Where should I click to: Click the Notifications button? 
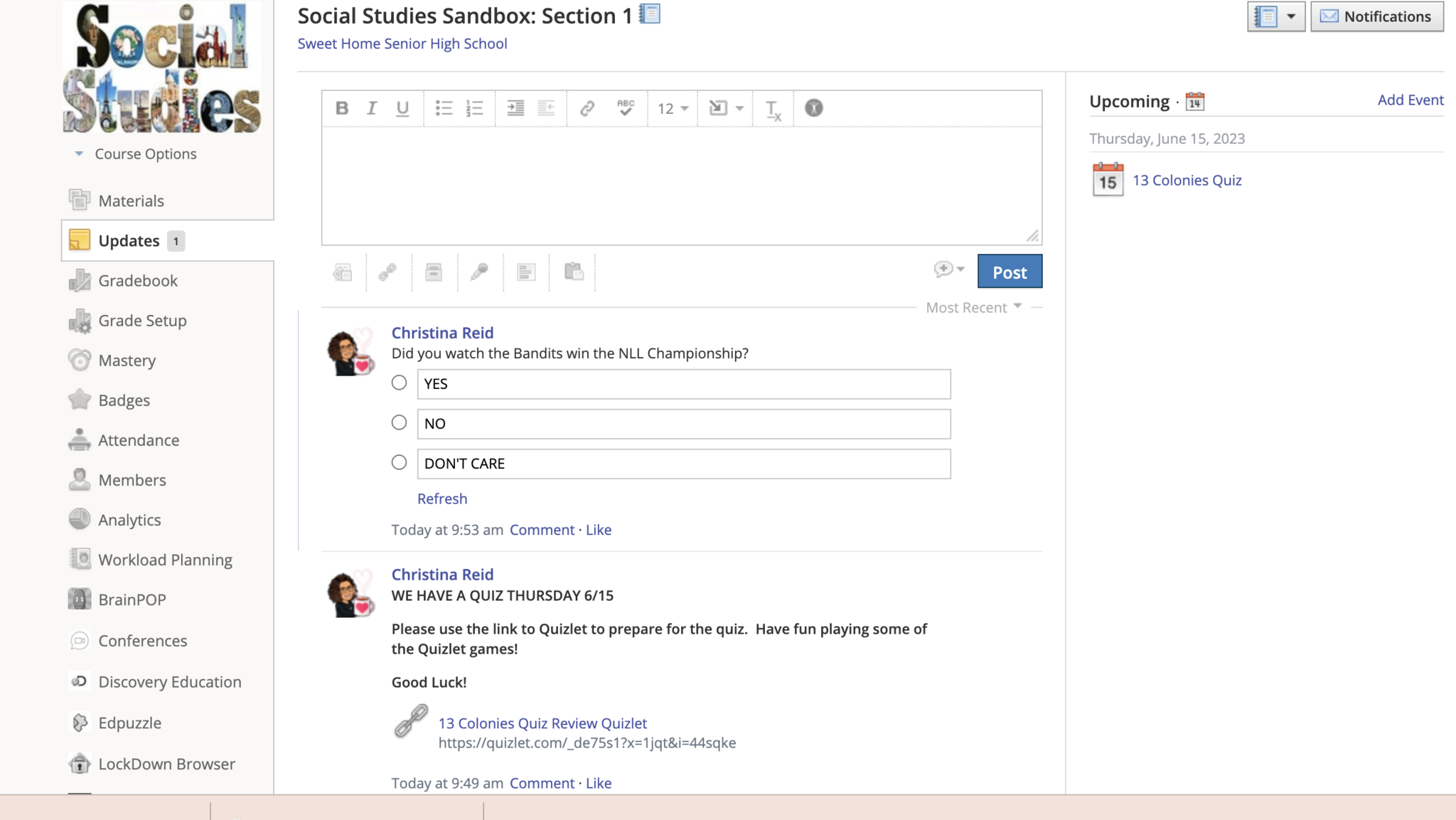coord(1376,16)
